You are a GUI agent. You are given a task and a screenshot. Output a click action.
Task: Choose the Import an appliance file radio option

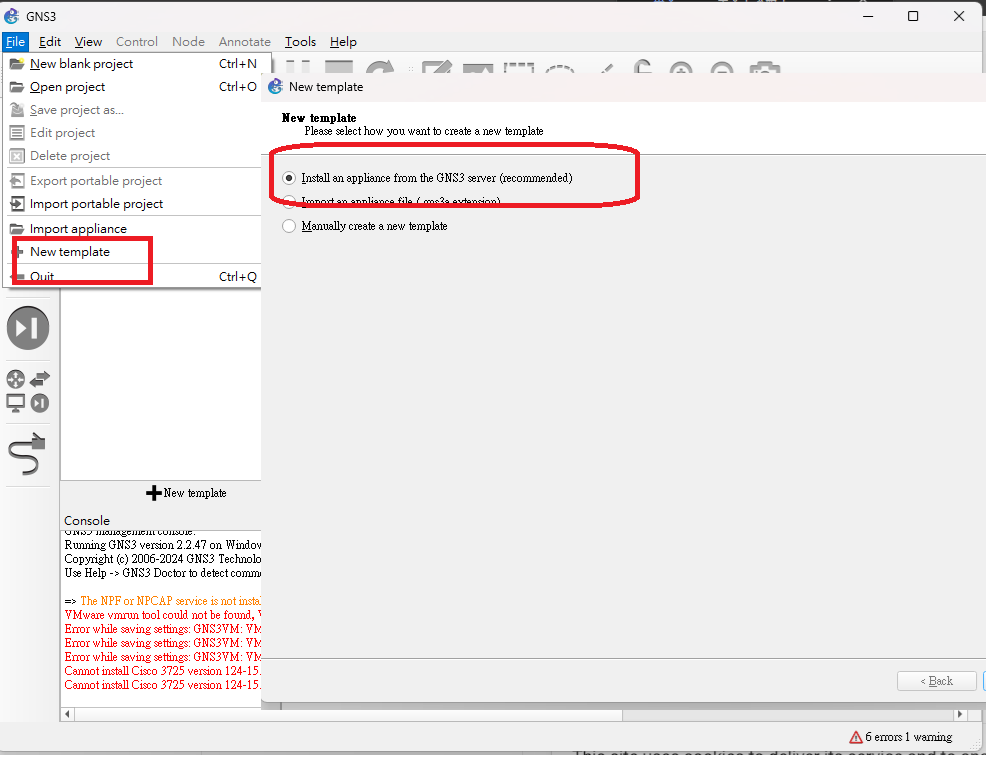[x=392, y=201]
